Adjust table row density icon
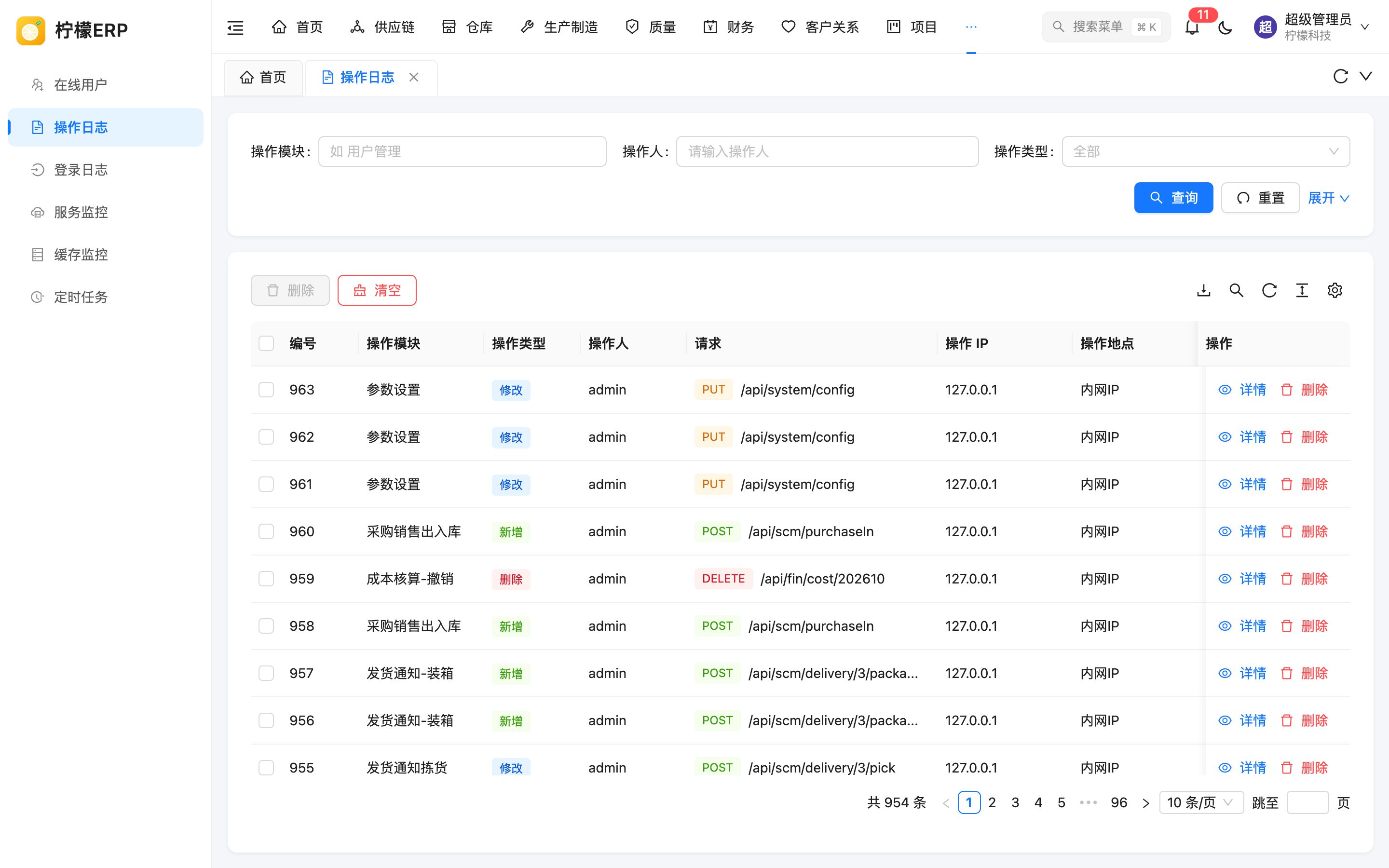This screenshot has width=1389, height=868. [1302, 290]
